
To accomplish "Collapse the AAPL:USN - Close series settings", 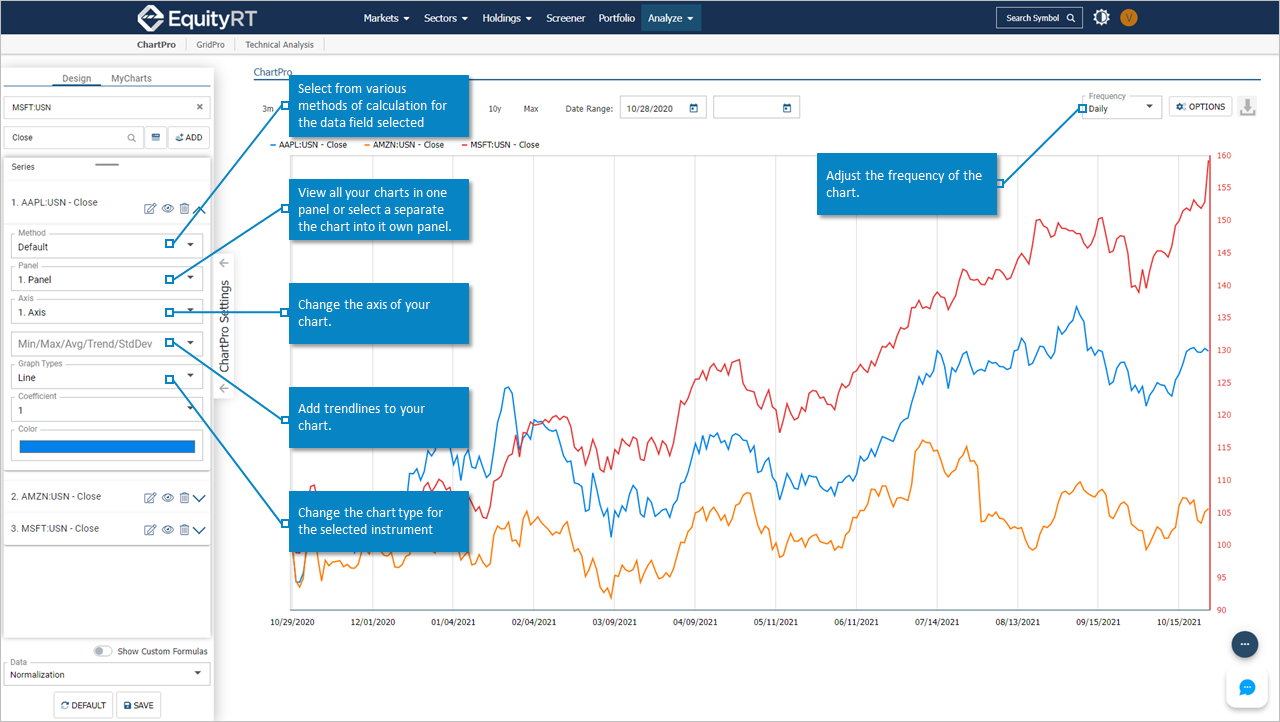I will coord(199,209).
